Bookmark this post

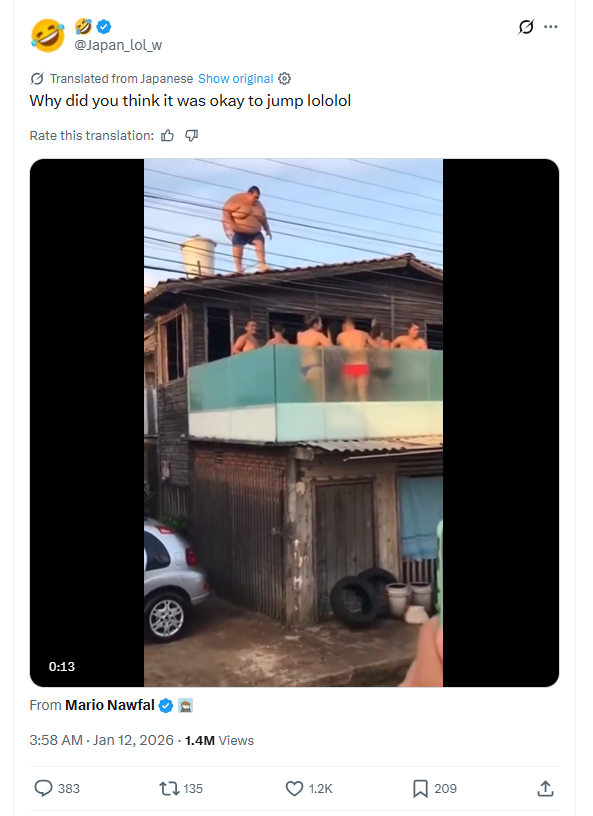pos(420,788)
